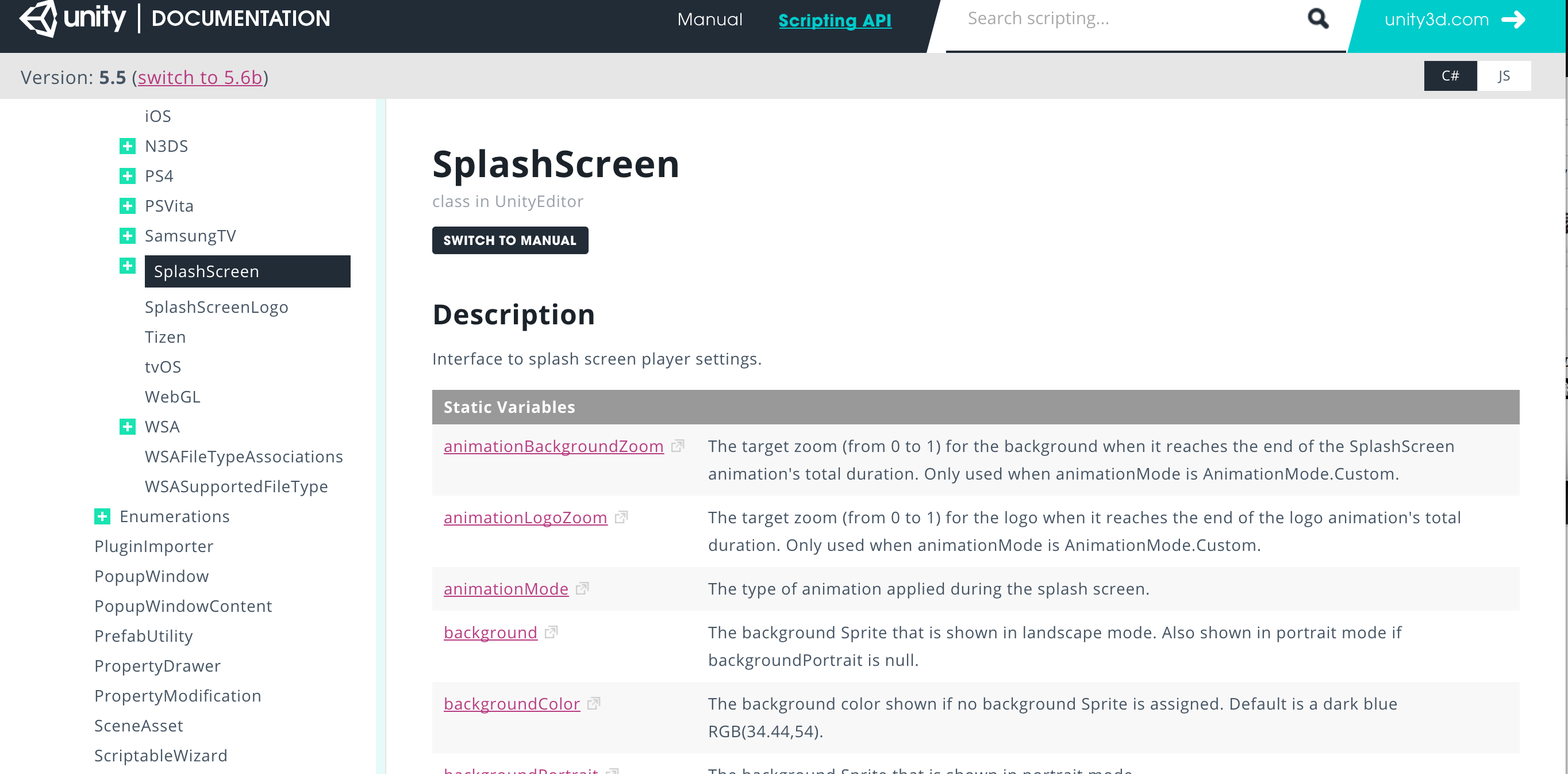Select PropertyDrawer in the sidebar
This screenshot has width=1568, height=774.
tap(157, 665)
